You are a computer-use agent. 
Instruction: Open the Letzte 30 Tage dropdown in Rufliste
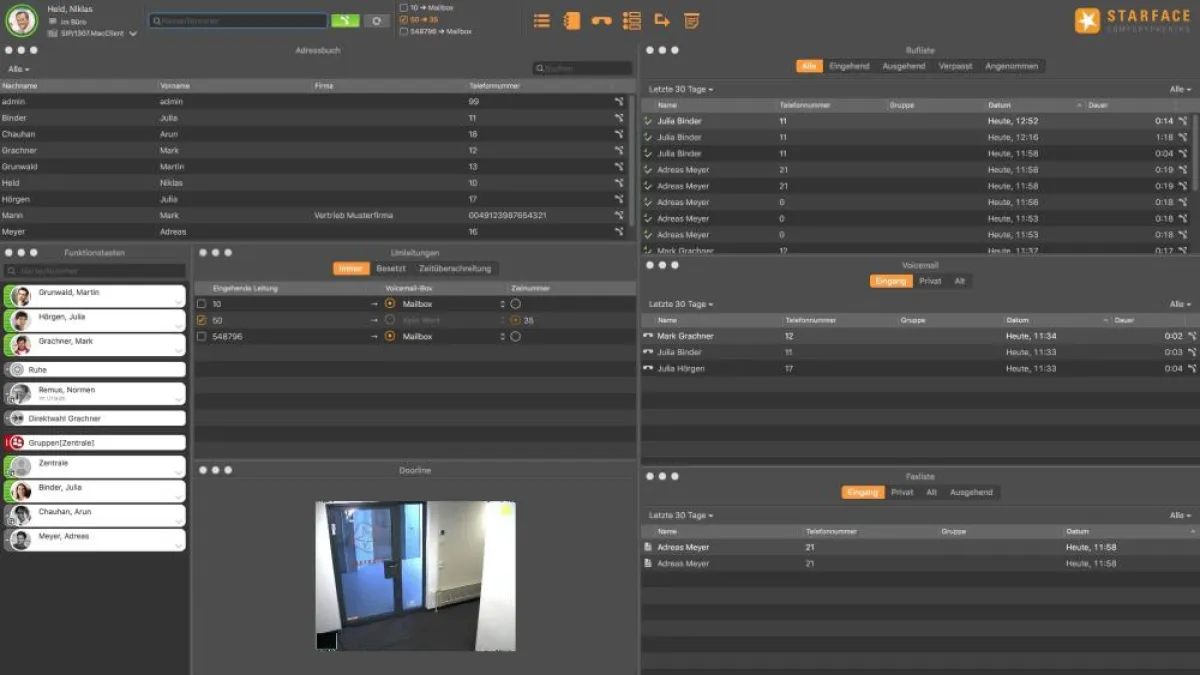681,90
